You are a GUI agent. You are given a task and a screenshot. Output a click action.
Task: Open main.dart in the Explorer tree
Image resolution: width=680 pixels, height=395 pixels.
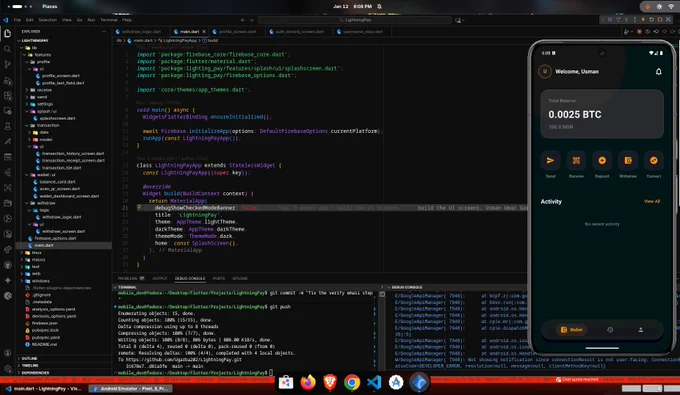pos(64,245)
